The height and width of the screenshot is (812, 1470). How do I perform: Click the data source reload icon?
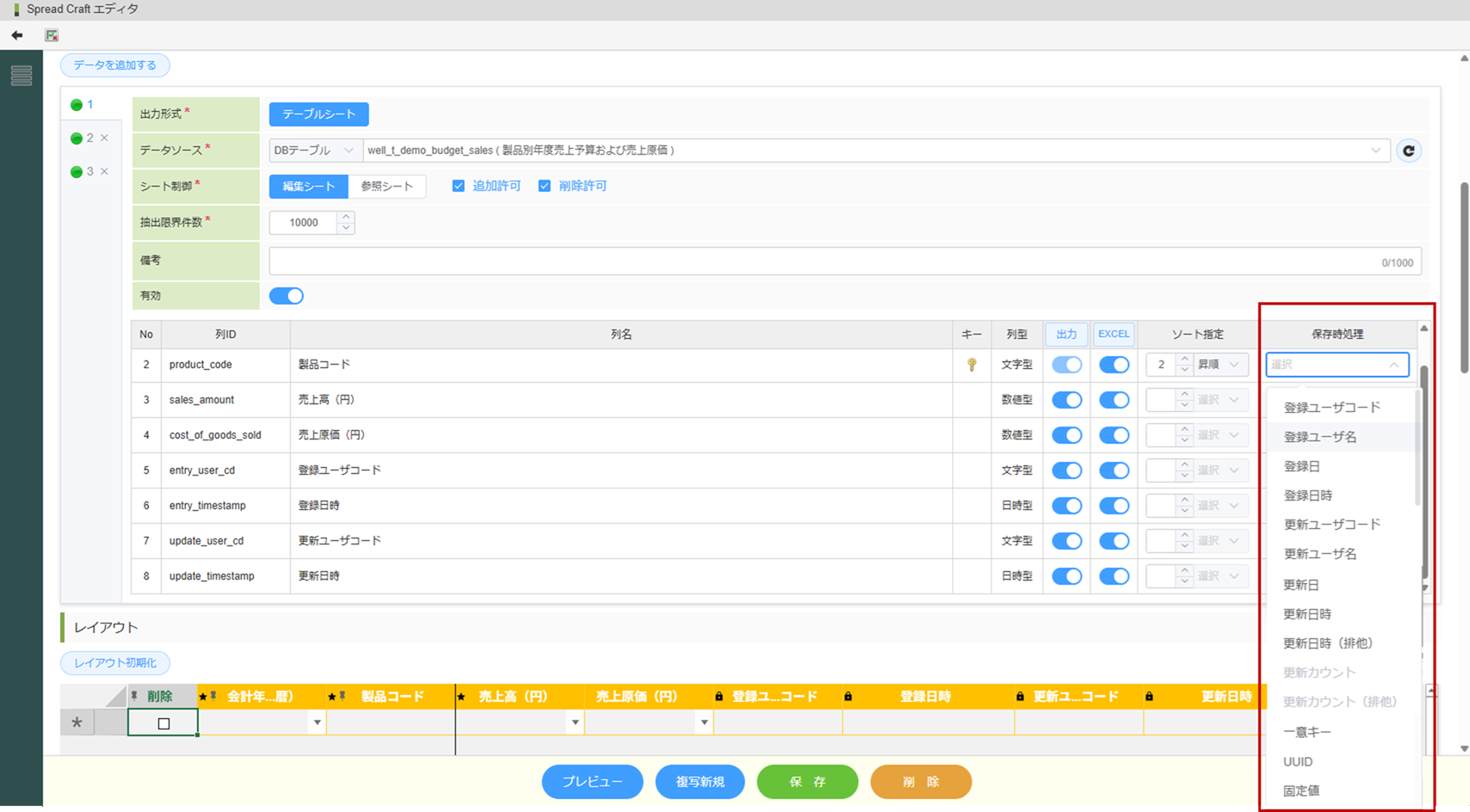(1408, 151)
